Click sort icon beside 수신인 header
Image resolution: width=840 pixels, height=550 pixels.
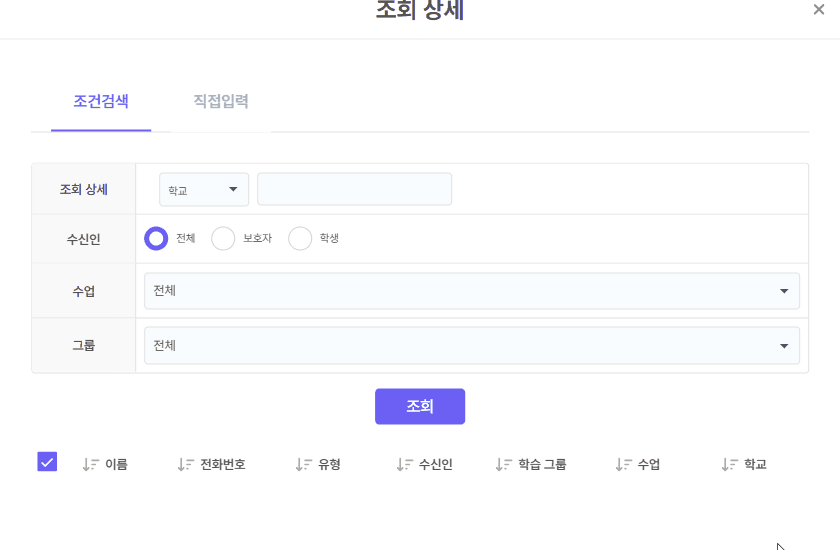tap(404, 464)
